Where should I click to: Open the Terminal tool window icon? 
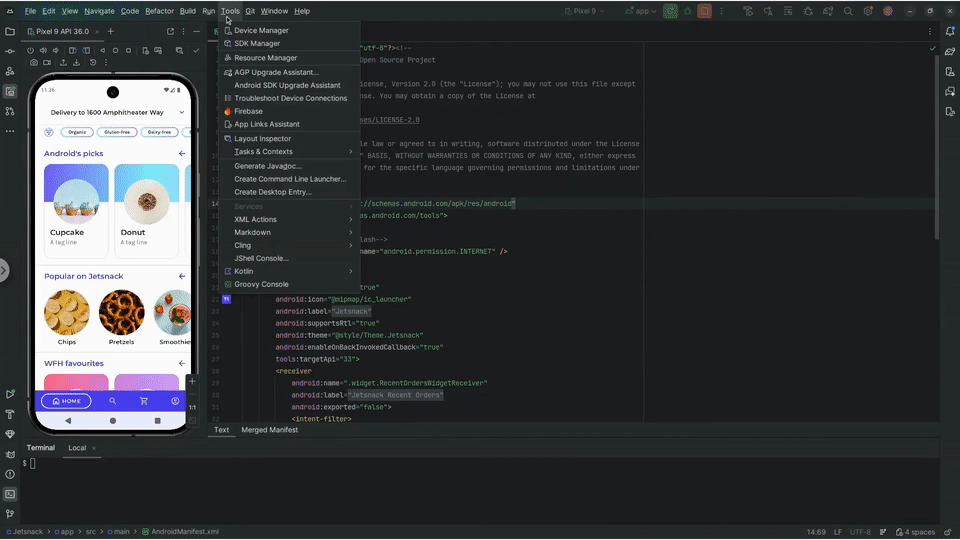click(x=10, y=493)
